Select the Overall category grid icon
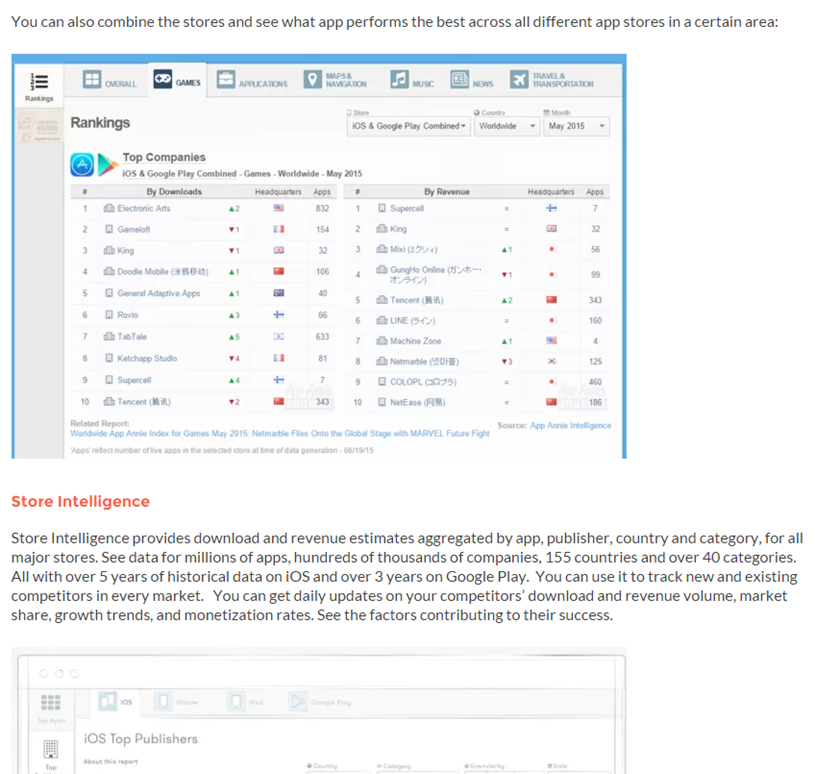815x774 pixels. coord(92,81)
